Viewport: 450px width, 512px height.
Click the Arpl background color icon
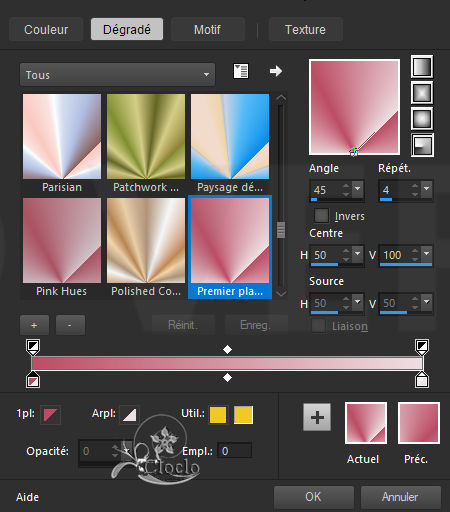[129, 415]
